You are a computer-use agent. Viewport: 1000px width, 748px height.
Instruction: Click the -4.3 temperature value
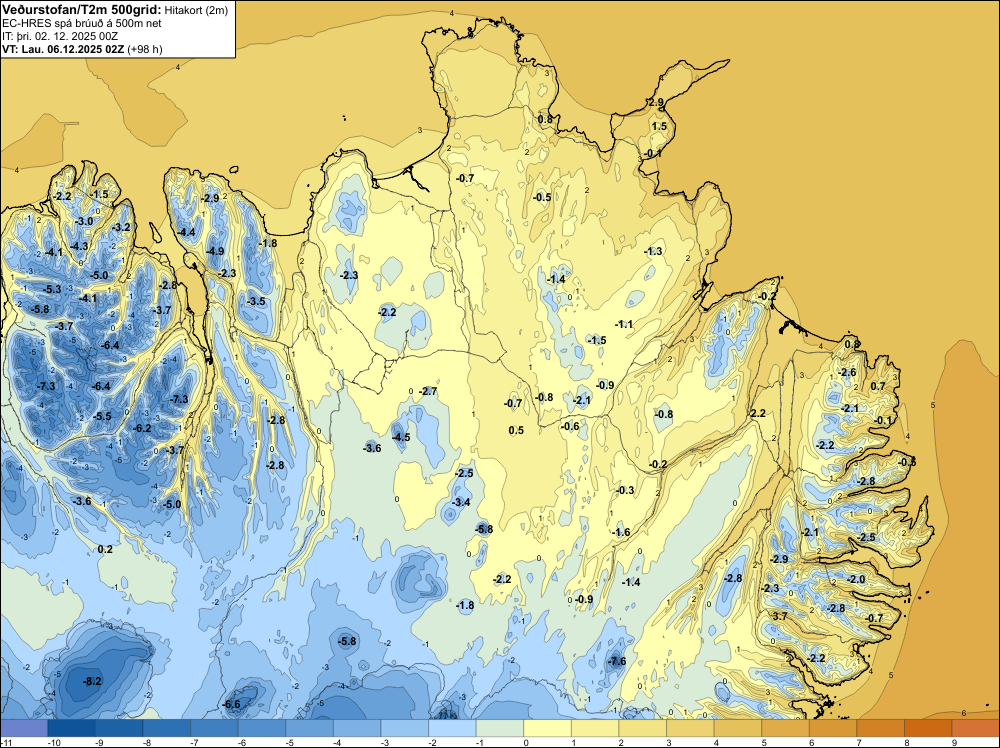[79, 246]
